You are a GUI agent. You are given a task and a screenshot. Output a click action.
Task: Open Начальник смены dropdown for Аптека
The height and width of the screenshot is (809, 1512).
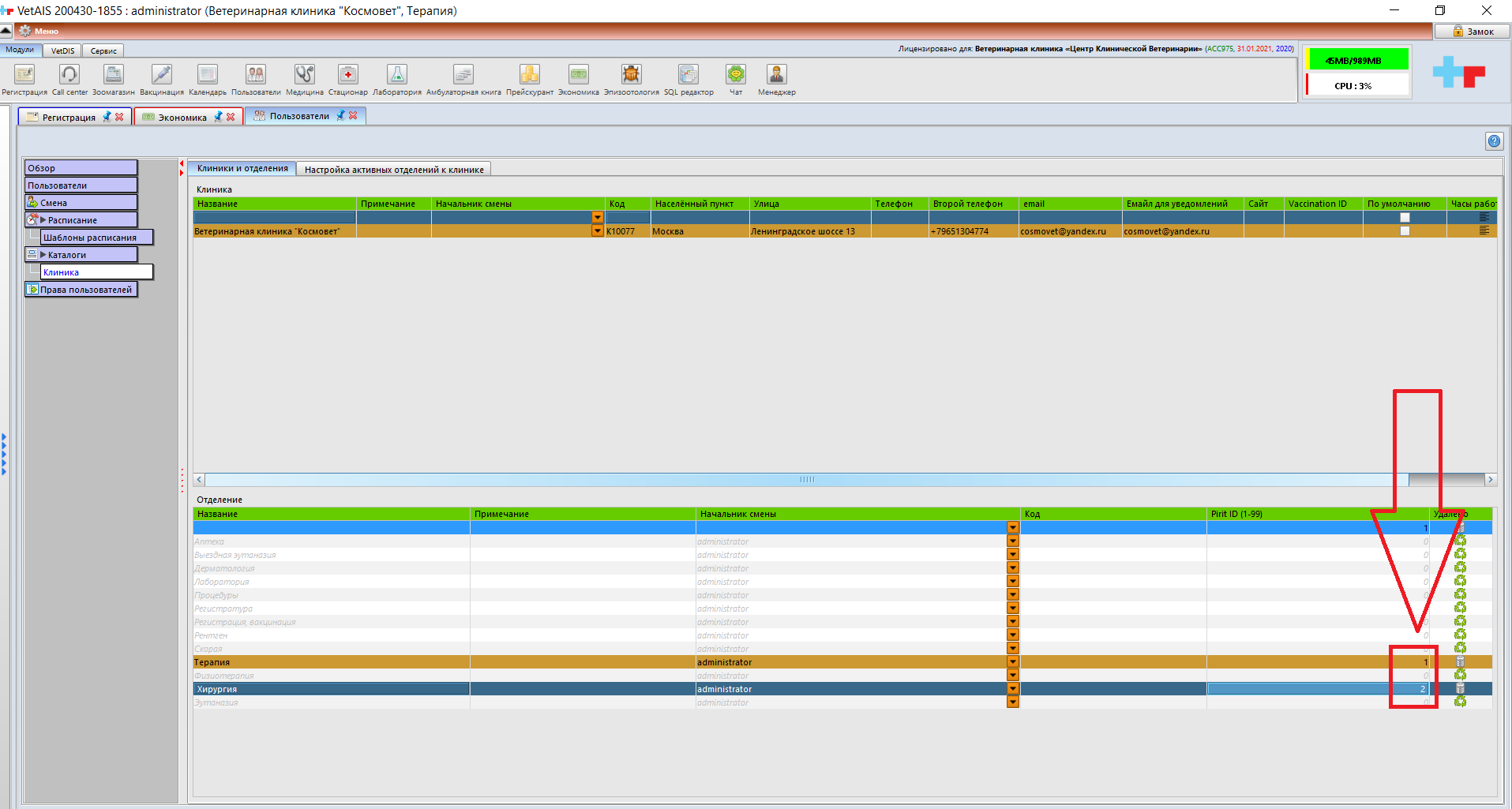point(1013,541)
